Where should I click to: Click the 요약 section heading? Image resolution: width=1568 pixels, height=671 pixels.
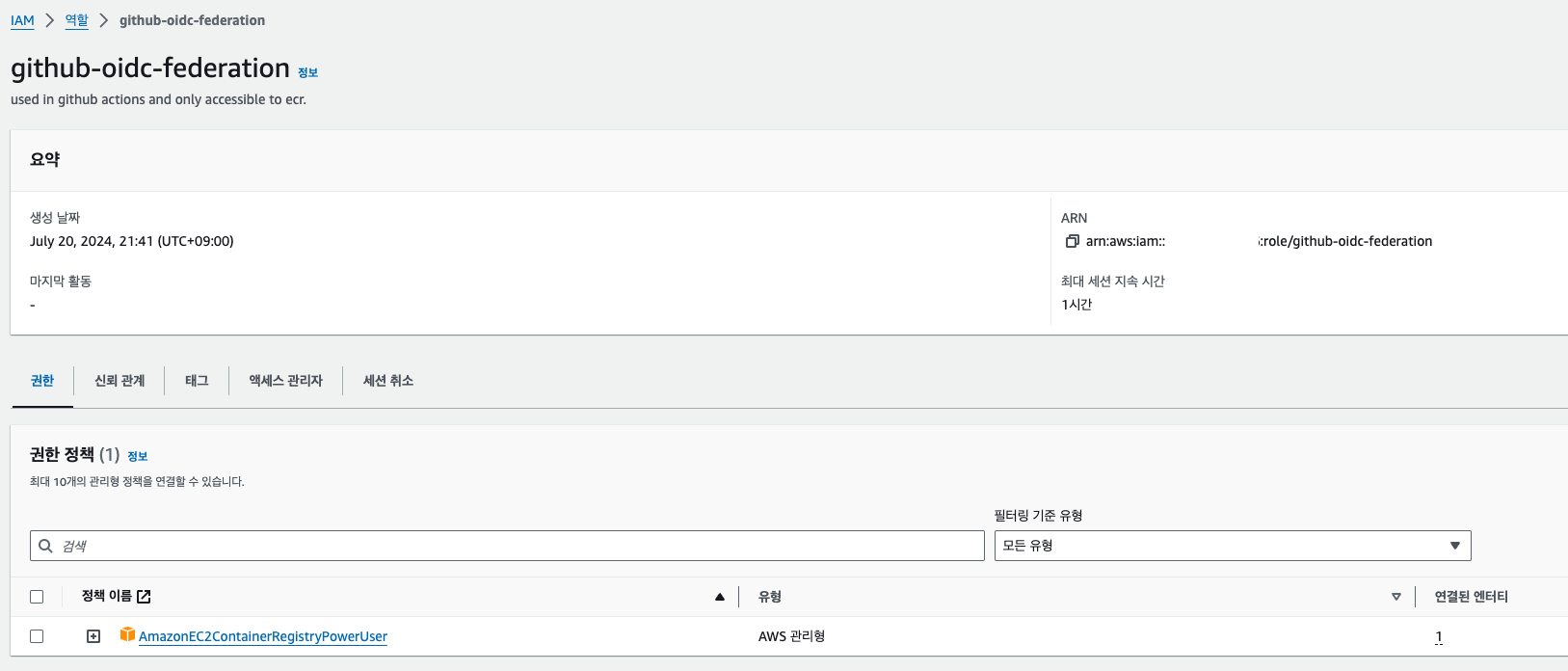point(44,160)
